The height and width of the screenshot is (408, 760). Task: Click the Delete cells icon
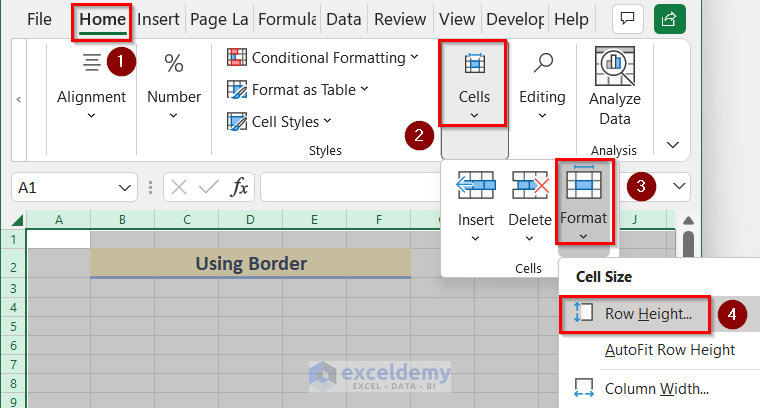[530, 185]
